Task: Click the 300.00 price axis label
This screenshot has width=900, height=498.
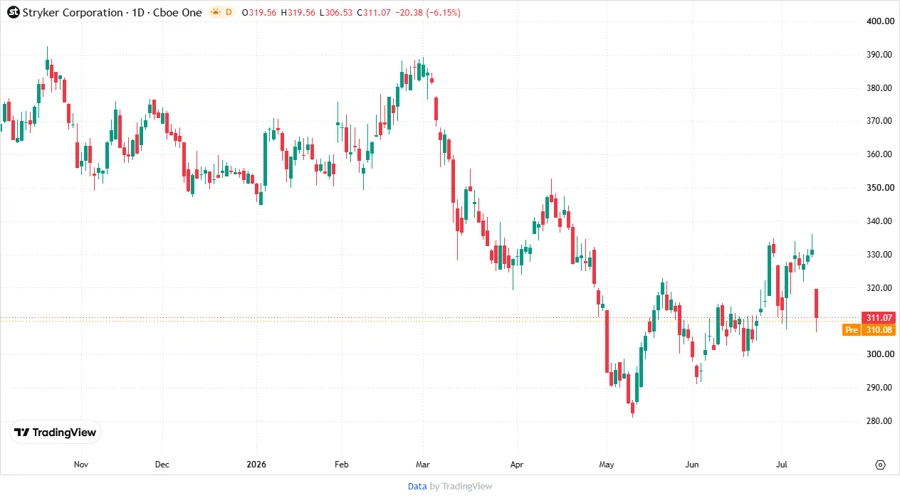Action: point(880,354)
